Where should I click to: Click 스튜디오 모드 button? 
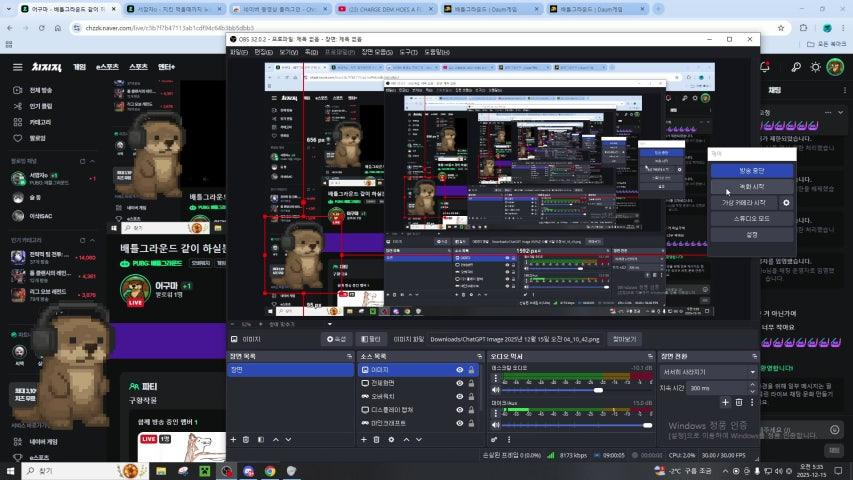tap(752, 219)
